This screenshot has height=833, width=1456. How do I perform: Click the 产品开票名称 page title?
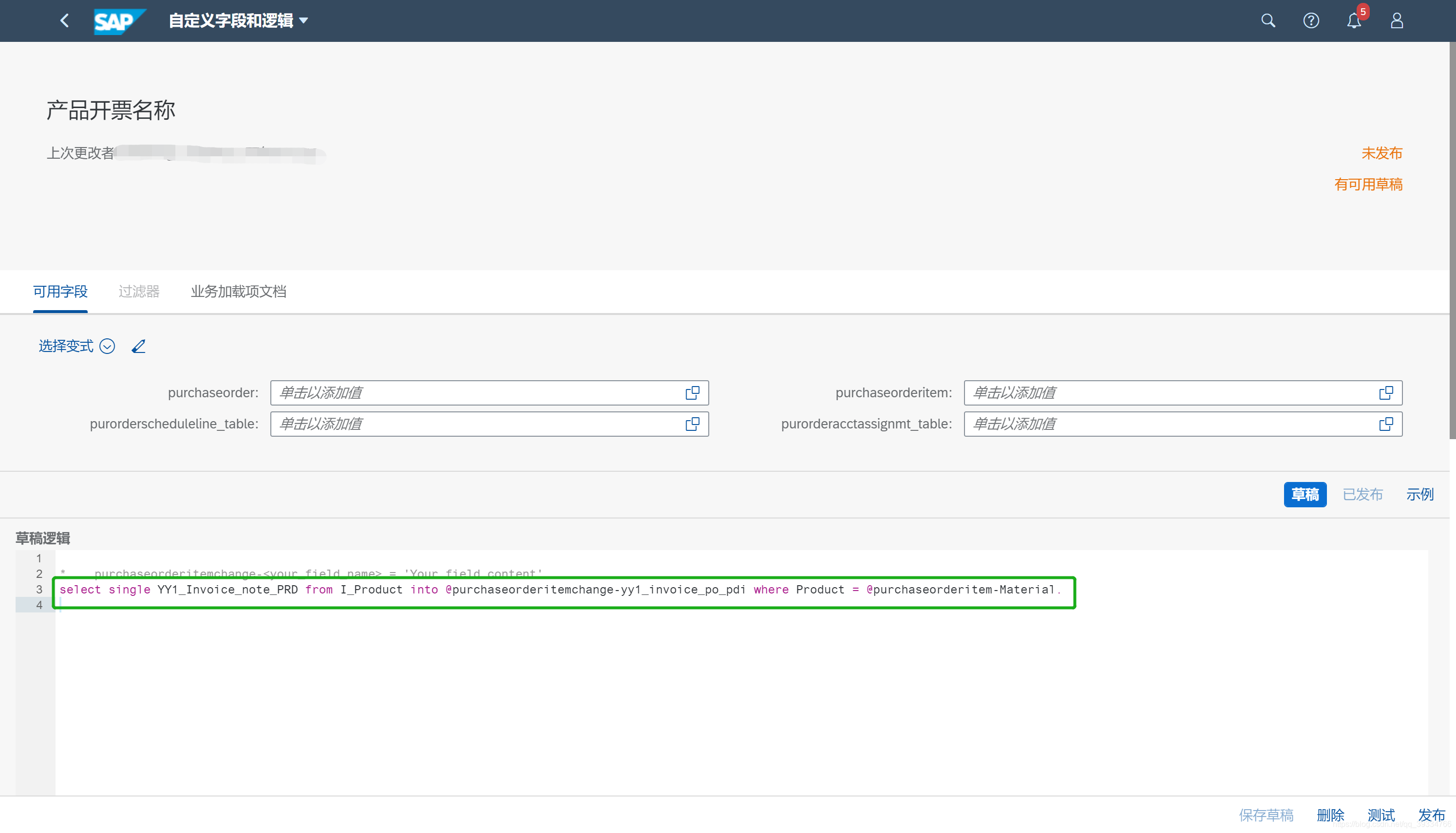click(x=111, y=110)
